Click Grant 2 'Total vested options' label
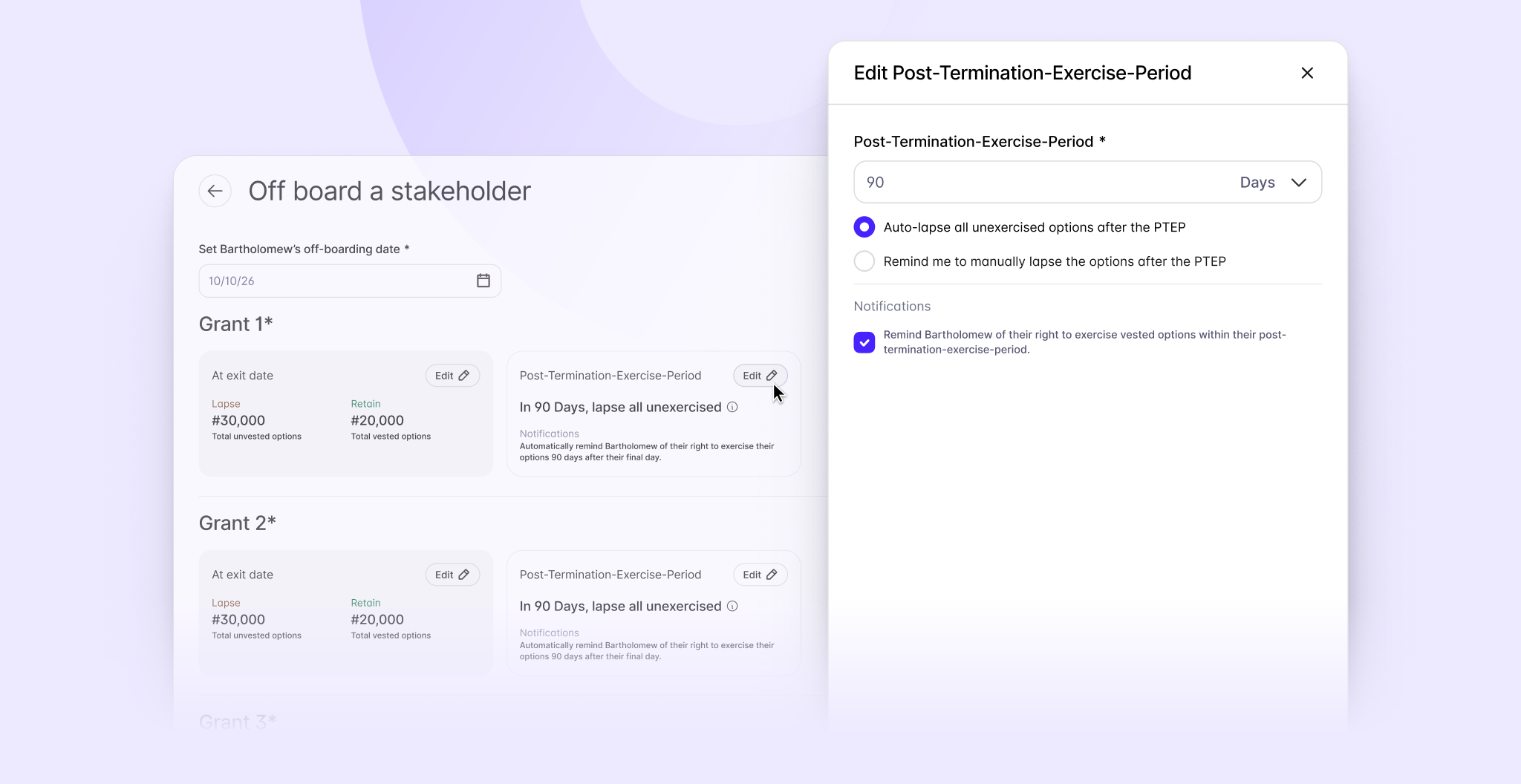The image size is (1521, 784). pyautogui.click(x=391, y=636)
